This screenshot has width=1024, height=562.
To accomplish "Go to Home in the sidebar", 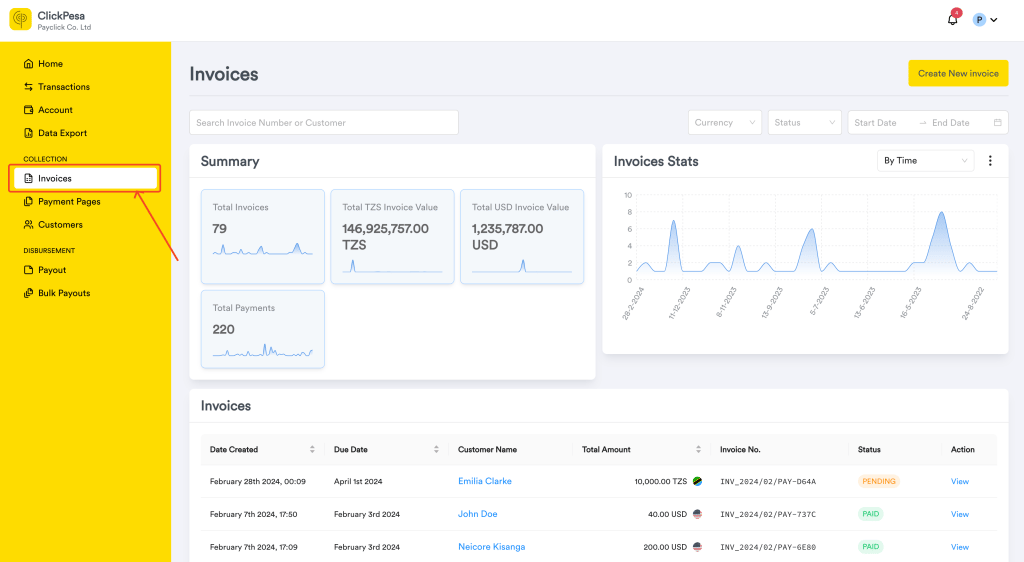I will tap(43, 63).
